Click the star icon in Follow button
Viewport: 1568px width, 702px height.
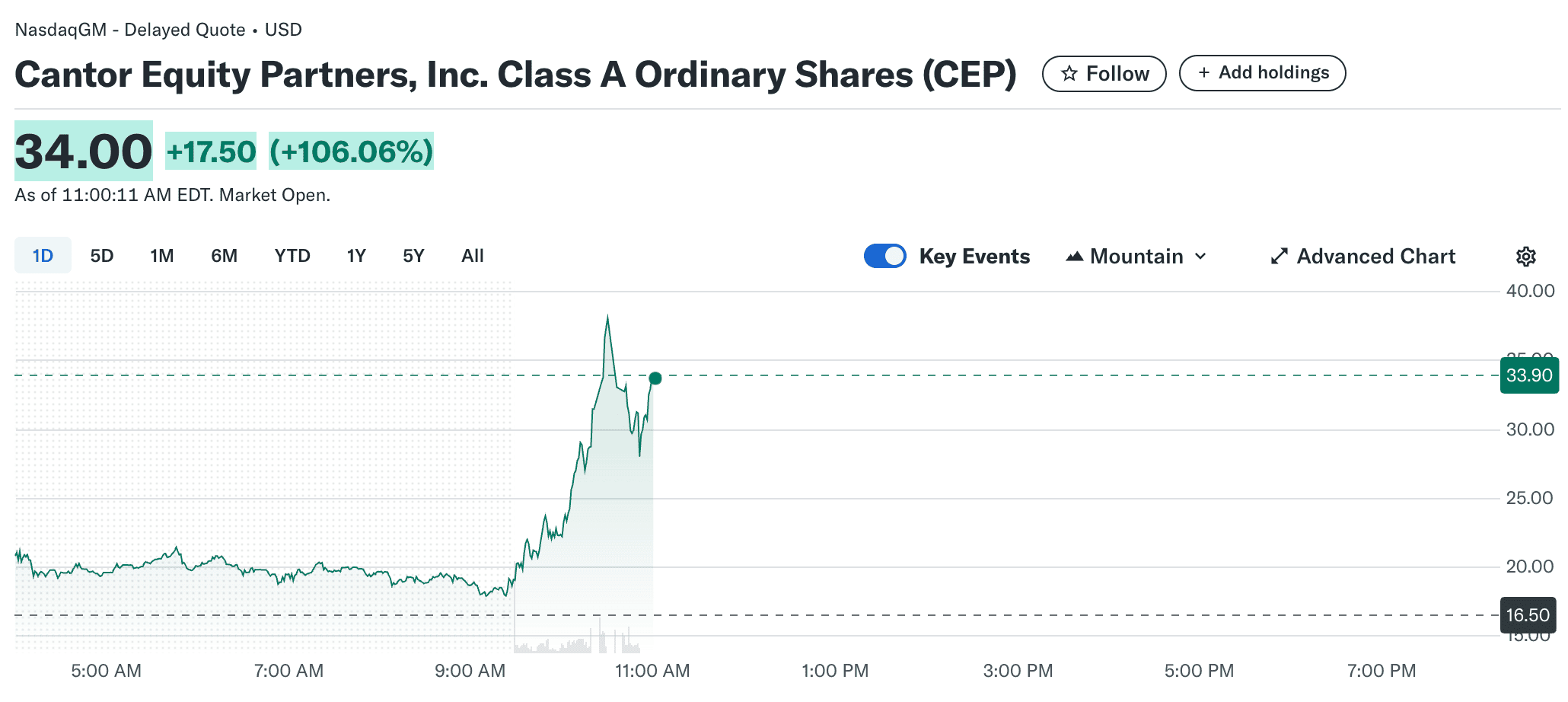tap(1069, 73)
